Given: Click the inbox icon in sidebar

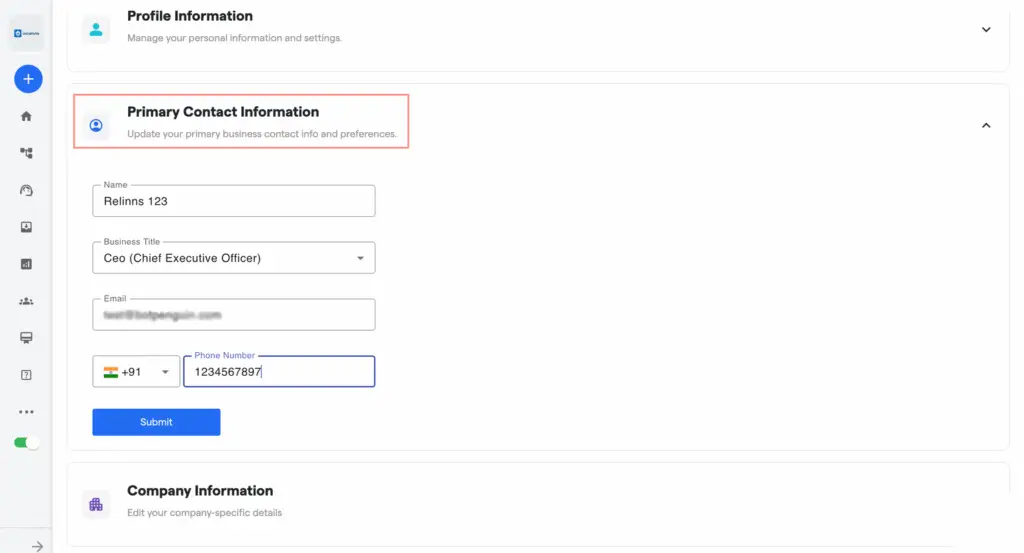Looking at the screenshot, I should point(26,227).
